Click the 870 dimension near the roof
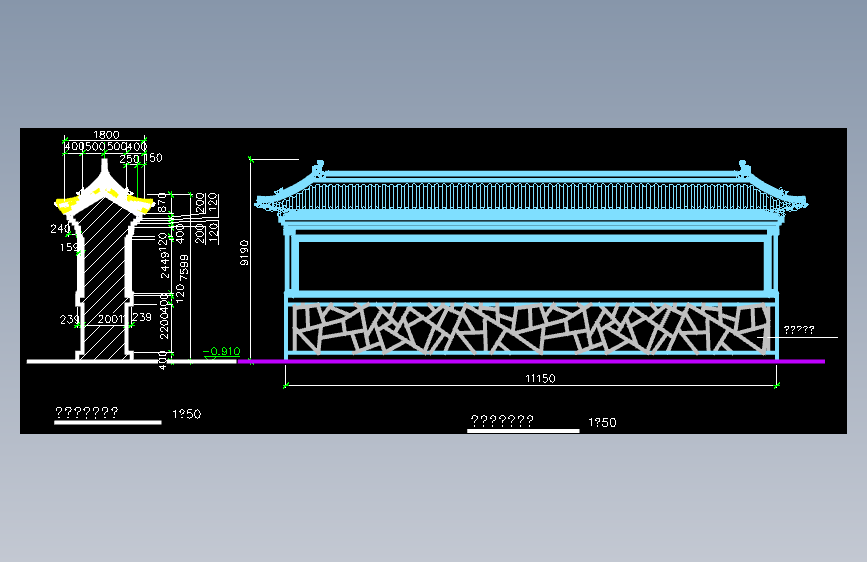The width and height of the screenshot is (867, 562). pyautogui.click(x=162, y=202)
